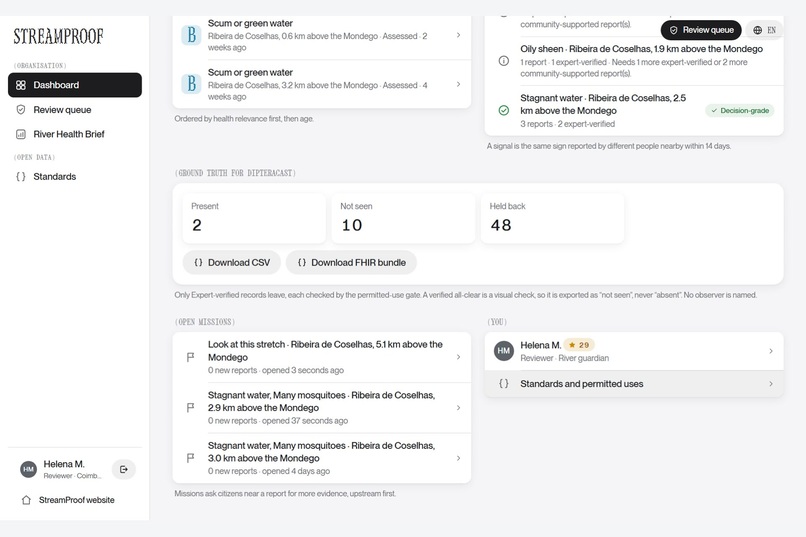Open the Stagnant water signal at 2.5 km
The height and width of the screenshot is (537, 806).
click(634, 110)
